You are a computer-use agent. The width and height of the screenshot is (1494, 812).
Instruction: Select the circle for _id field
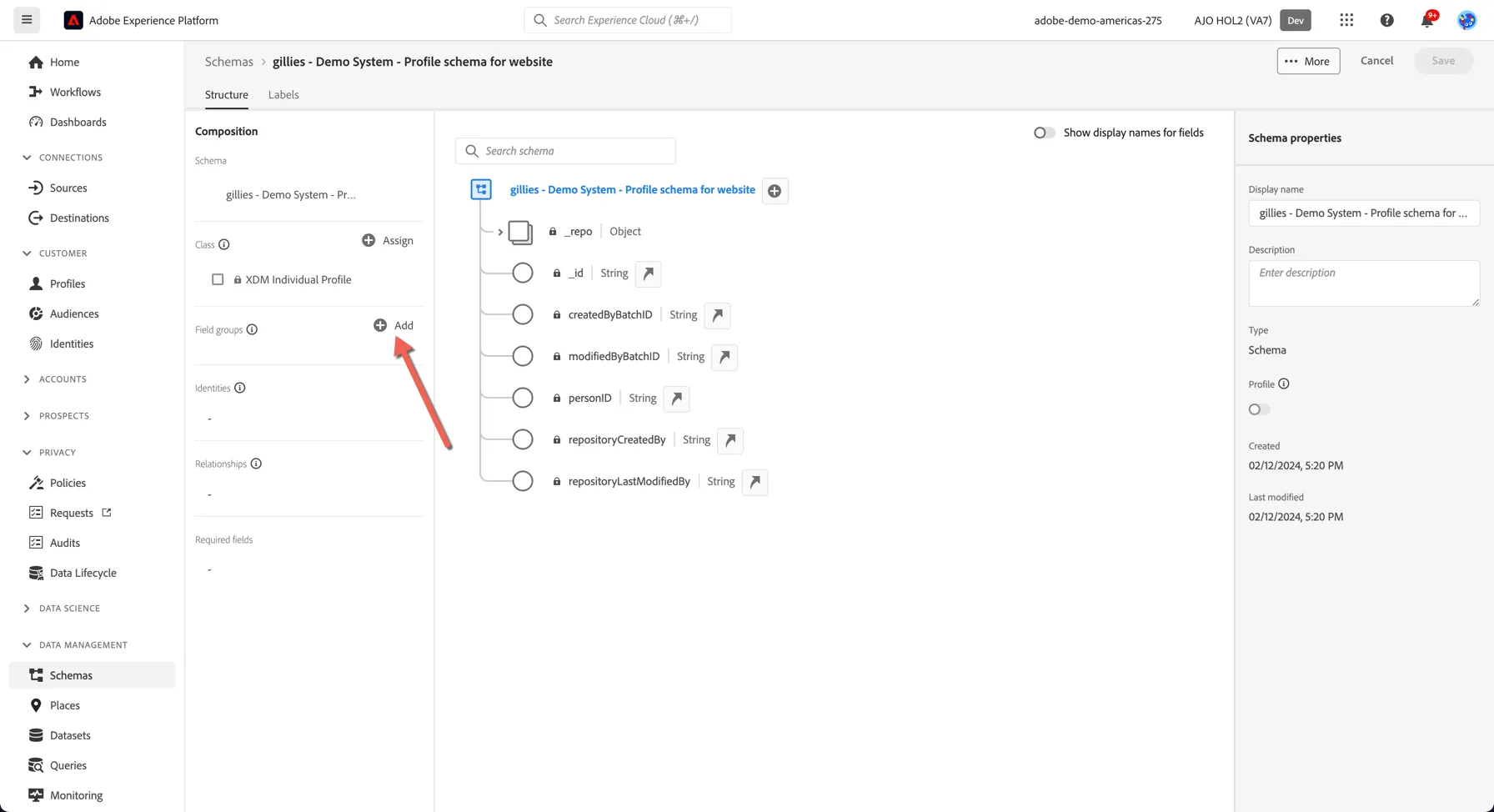pos(523,273)
